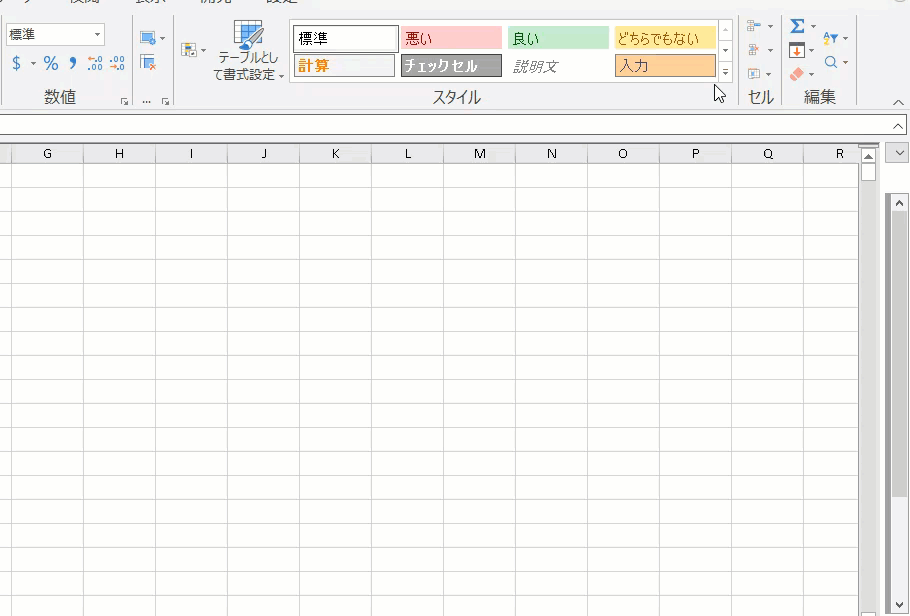Show previous row of cell styles gallery

coord(725,30)
